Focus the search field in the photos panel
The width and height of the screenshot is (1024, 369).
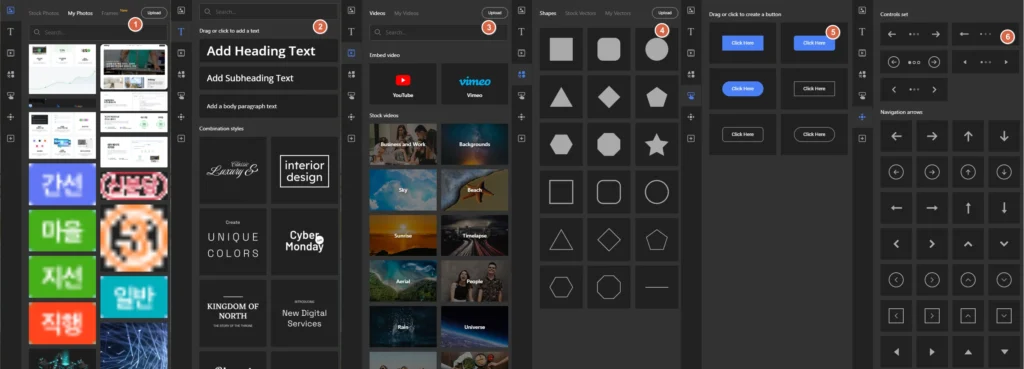pyautogui.click(x=99, y=32)
